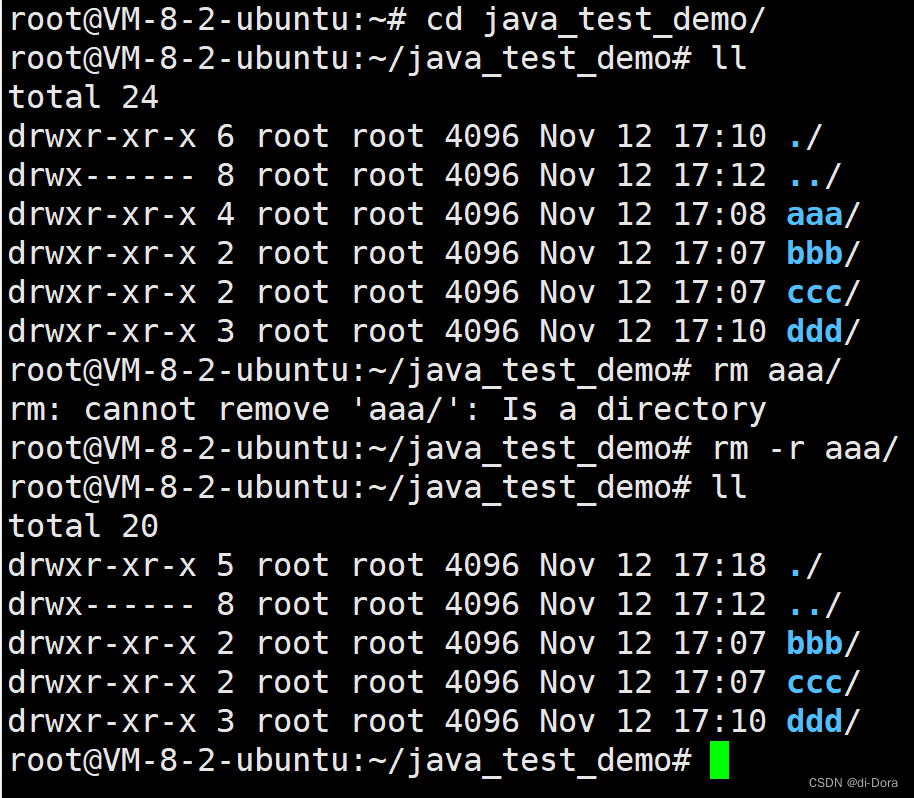Viewport: 914px width, 798px height.
Task: Click the timestamp '17:08' in the listing
Action: [720, 214]
